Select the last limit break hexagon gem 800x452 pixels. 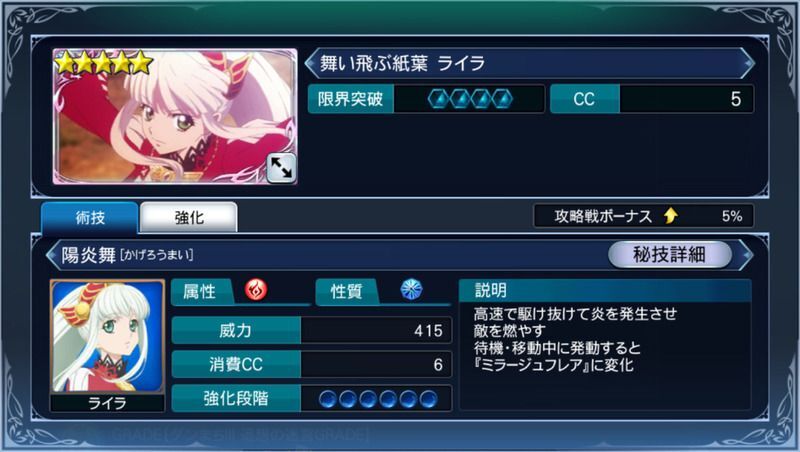click(502, 99)
